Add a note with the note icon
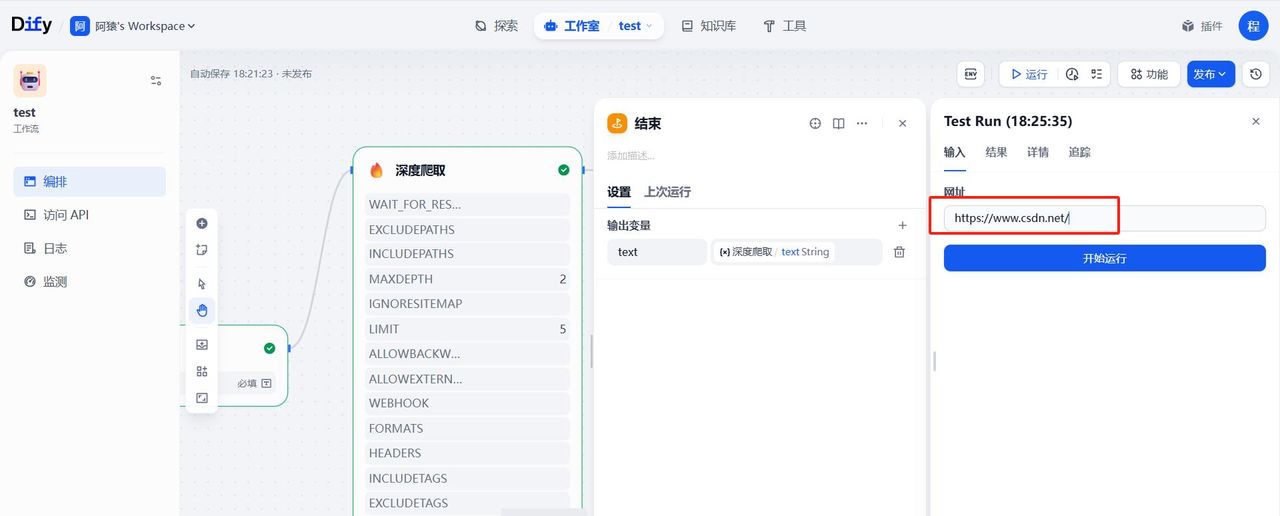Screen dimensions: 1280x516 [x=202, y=250]
